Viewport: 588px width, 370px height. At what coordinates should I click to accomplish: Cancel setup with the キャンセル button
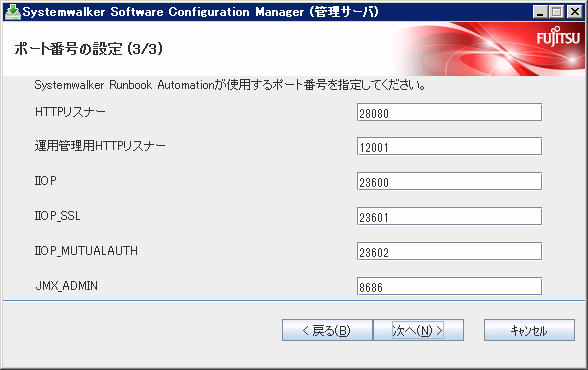pyautogui.click(x=529, y=330)
